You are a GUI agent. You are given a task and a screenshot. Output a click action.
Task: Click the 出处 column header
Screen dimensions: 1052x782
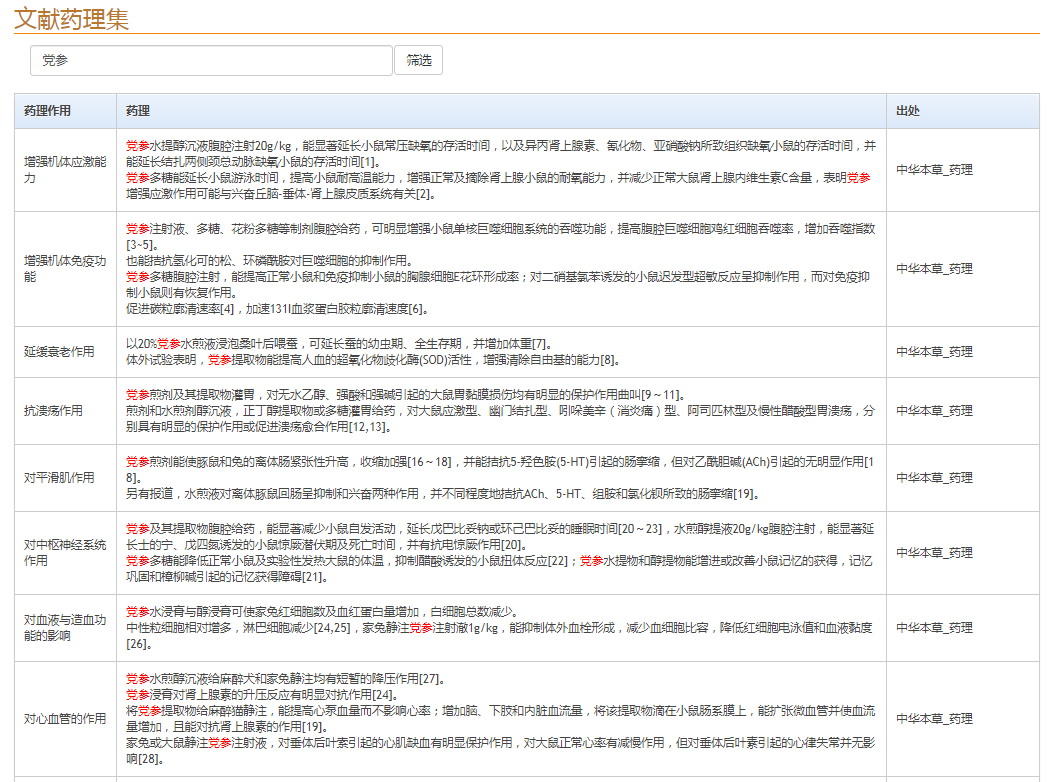(x=908, y=111)
